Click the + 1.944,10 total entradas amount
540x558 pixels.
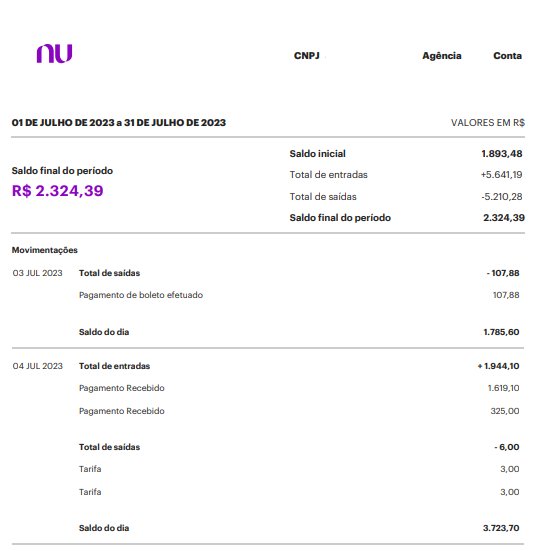click(498, 366)
